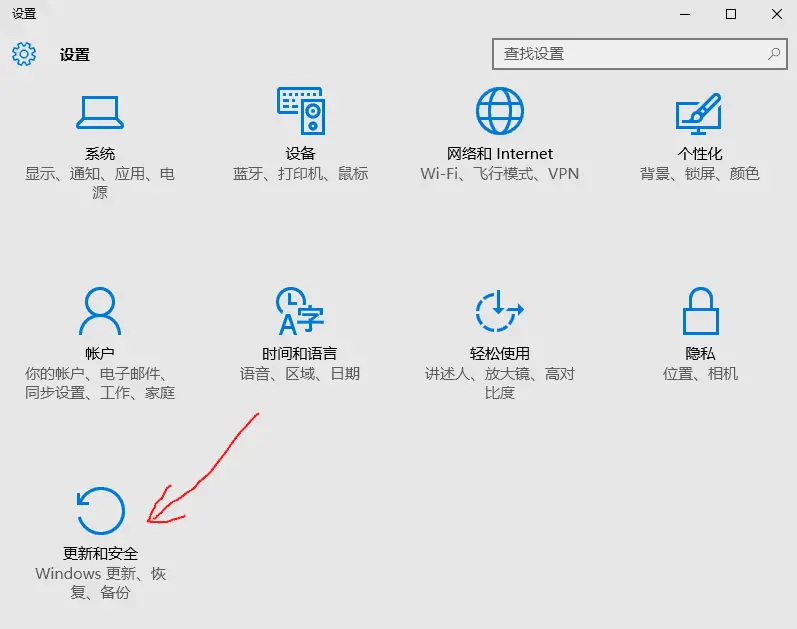Select the 个性化 category title
This screenshot has width=797, height=629.
tap(699, 153)
